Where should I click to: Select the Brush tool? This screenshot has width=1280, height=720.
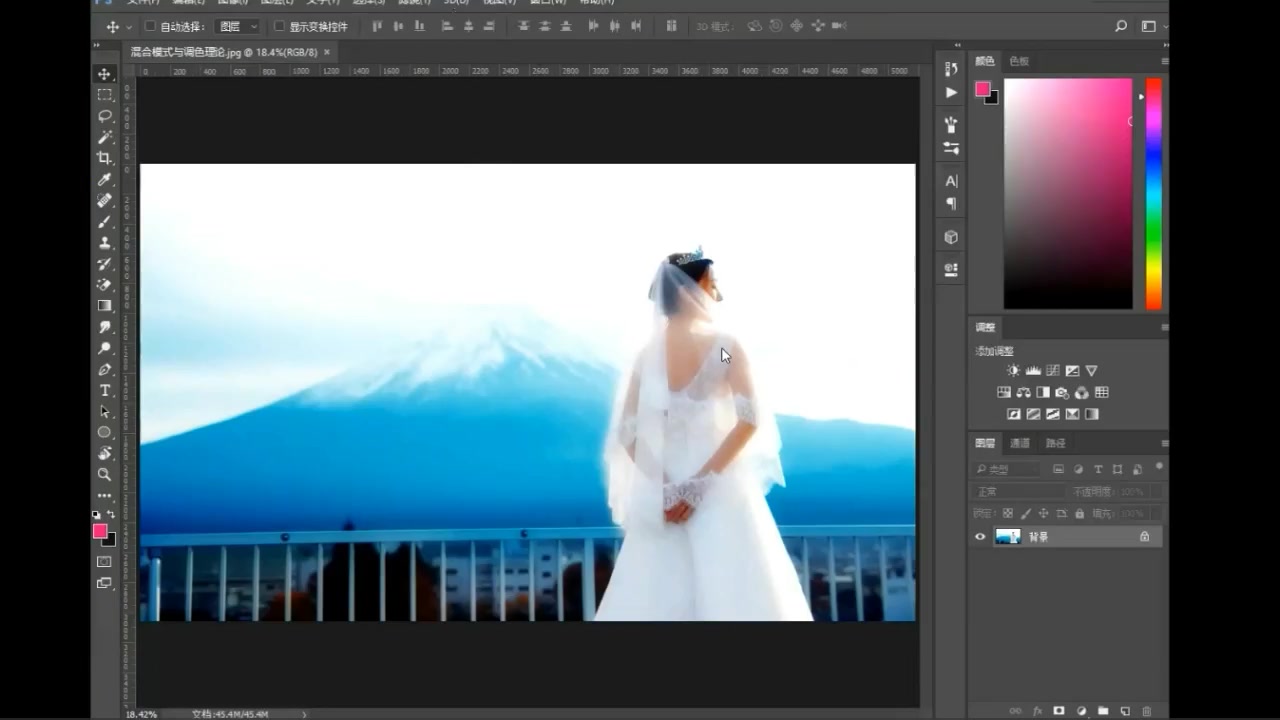(x=104, y=221)
